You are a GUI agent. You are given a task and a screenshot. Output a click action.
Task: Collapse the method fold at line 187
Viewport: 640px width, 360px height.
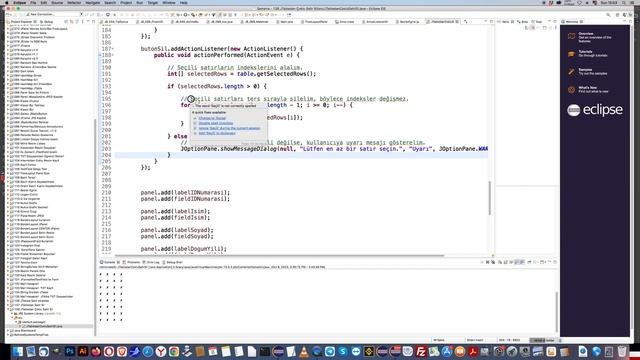pos(113,49)
